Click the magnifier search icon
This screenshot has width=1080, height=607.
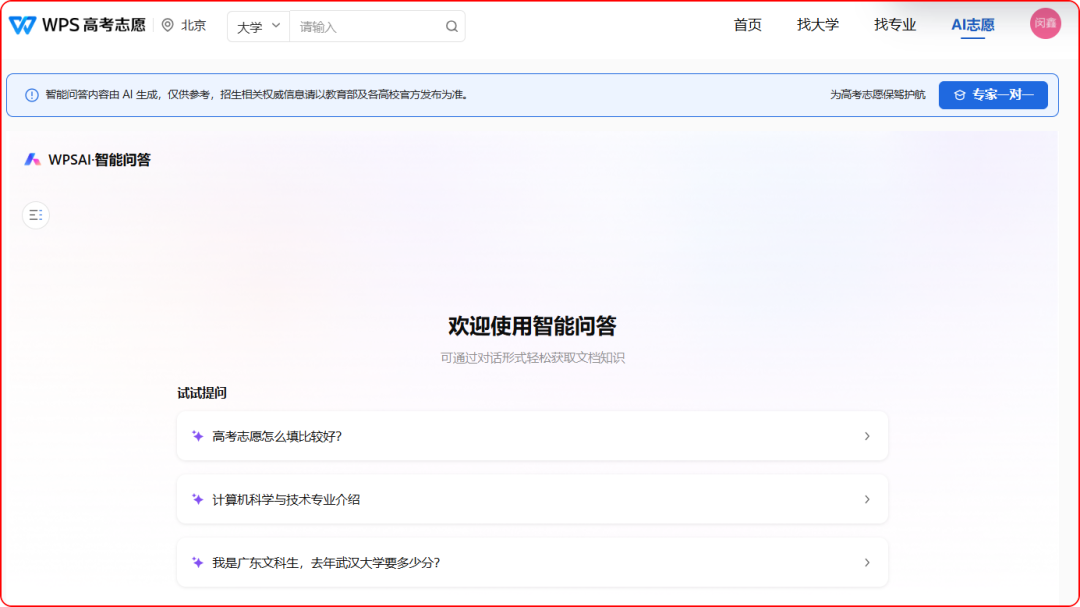(x=452, y=26)
